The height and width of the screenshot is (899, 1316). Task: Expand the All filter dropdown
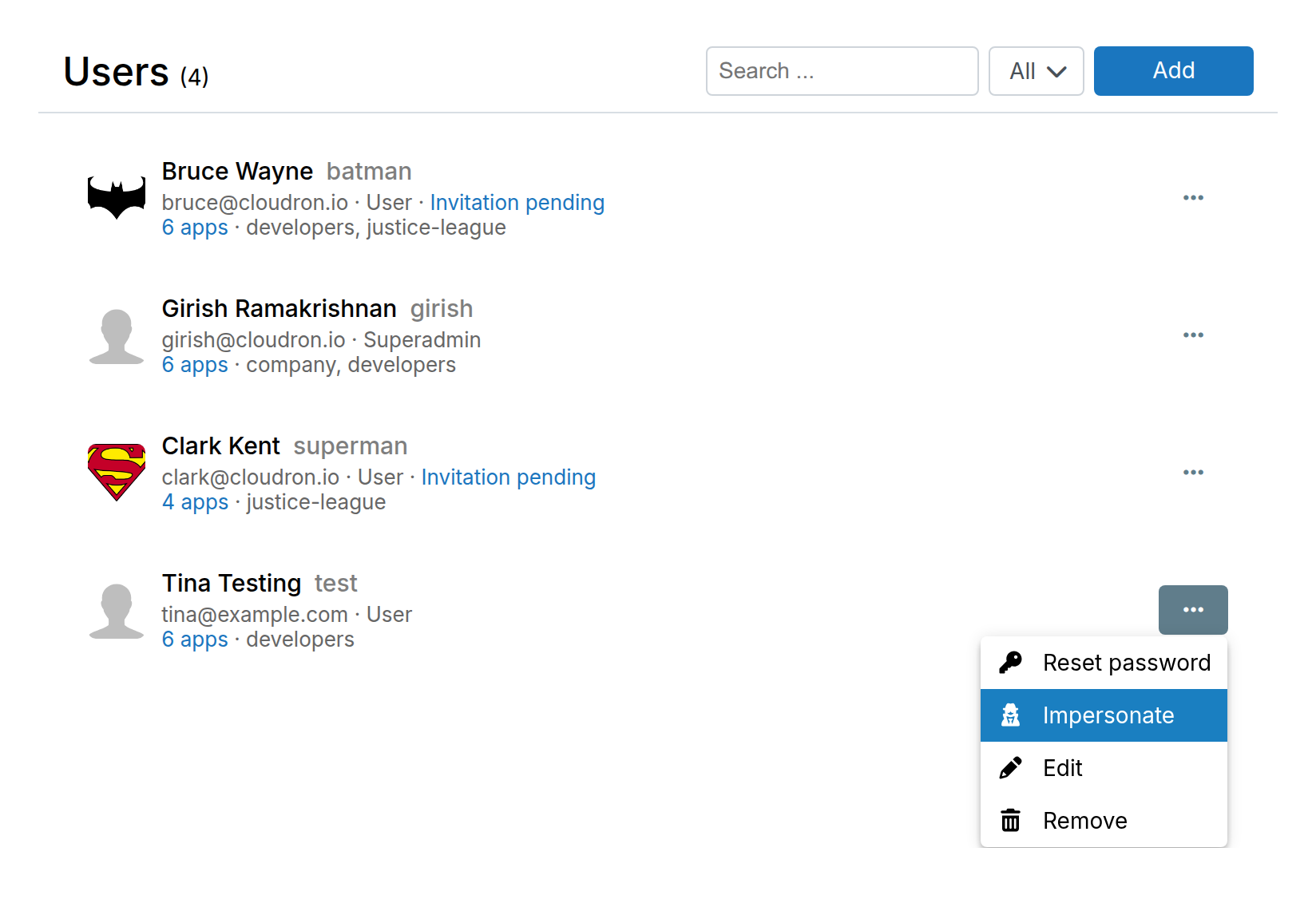coord(1037,71)
